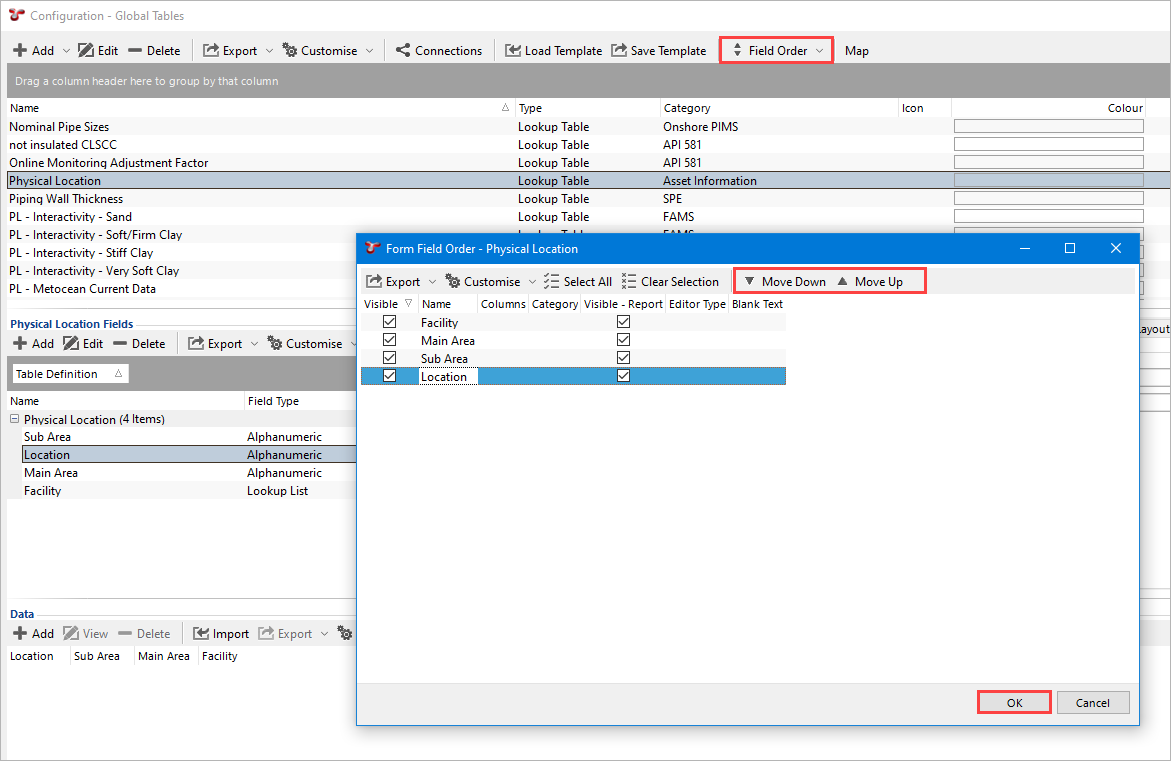The image size is (1171, 761).
Task: Click the Customise gear in the Form Field Order dialog
Action: [453, 281]
